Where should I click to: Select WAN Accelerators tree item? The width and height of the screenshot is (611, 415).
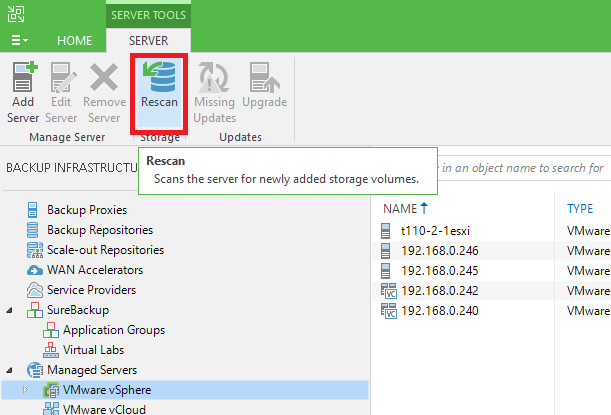pos(95,270)
